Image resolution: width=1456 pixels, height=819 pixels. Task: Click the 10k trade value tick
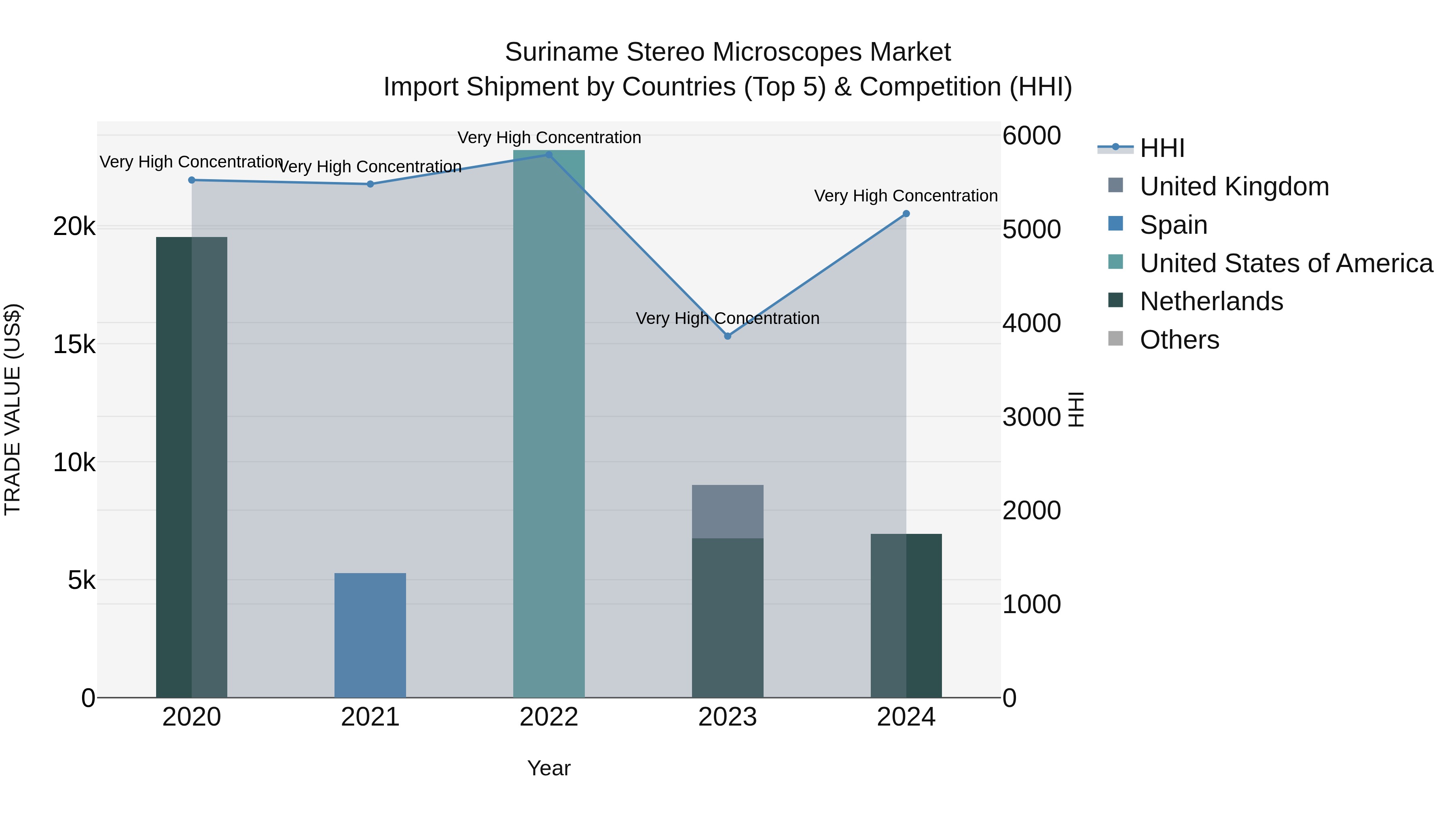click(x=74, y=462)
